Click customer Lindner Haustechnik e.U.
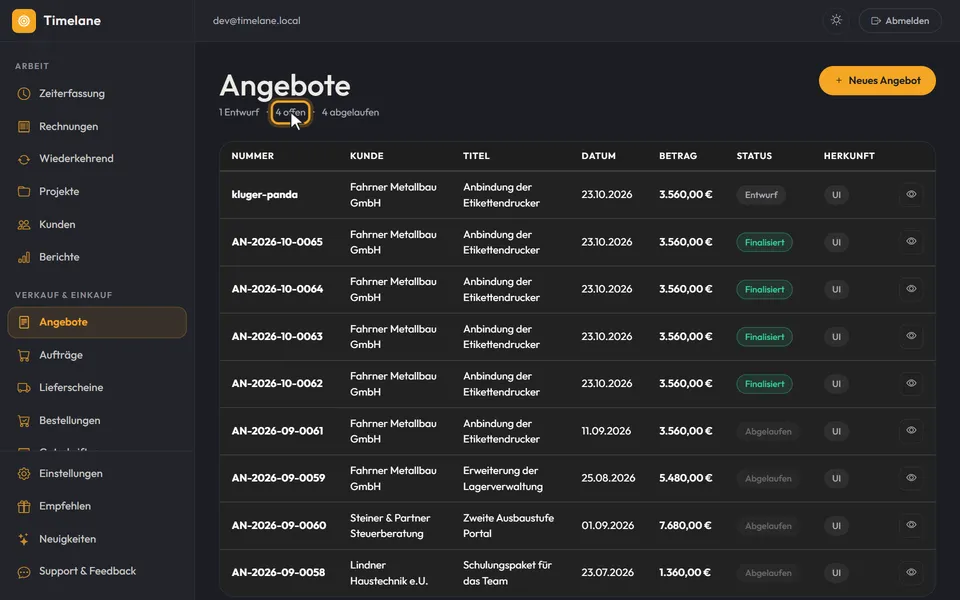This screenshot has width=960, height=600. (x=389, y=573)
